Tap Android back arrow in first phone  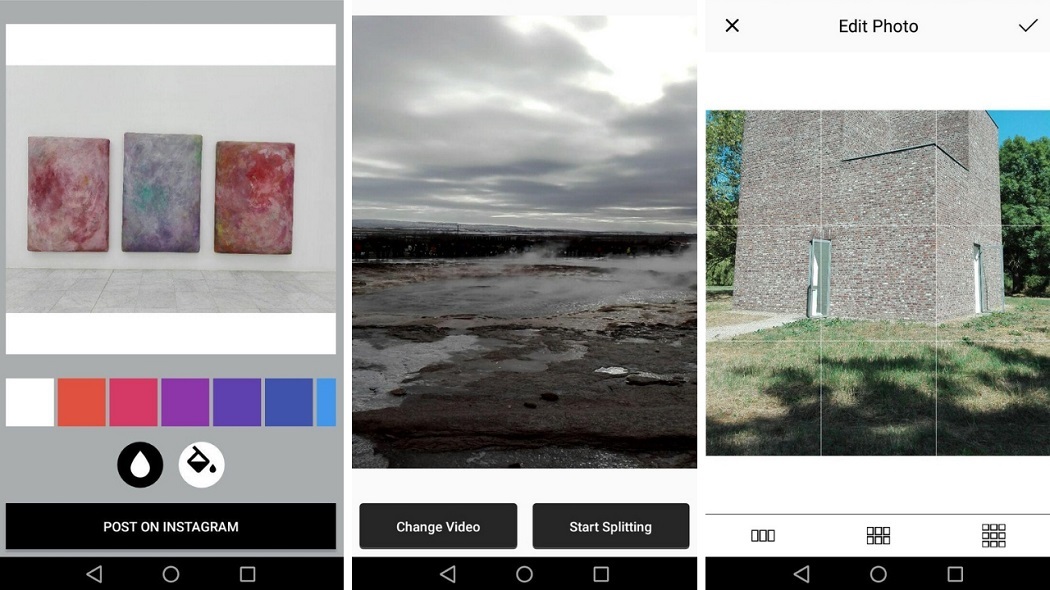tap(94, 574)
